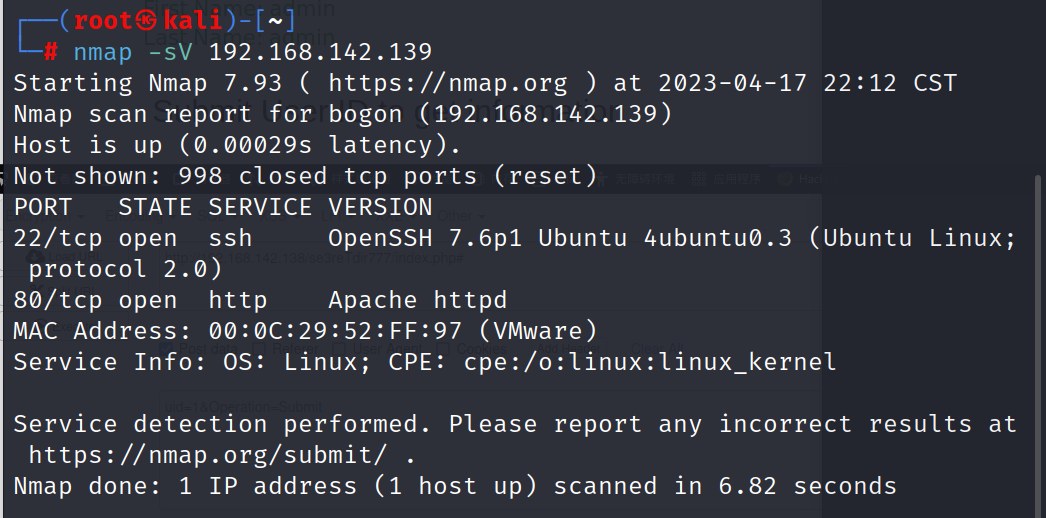Click the VERSION column header

click(380, 207)
